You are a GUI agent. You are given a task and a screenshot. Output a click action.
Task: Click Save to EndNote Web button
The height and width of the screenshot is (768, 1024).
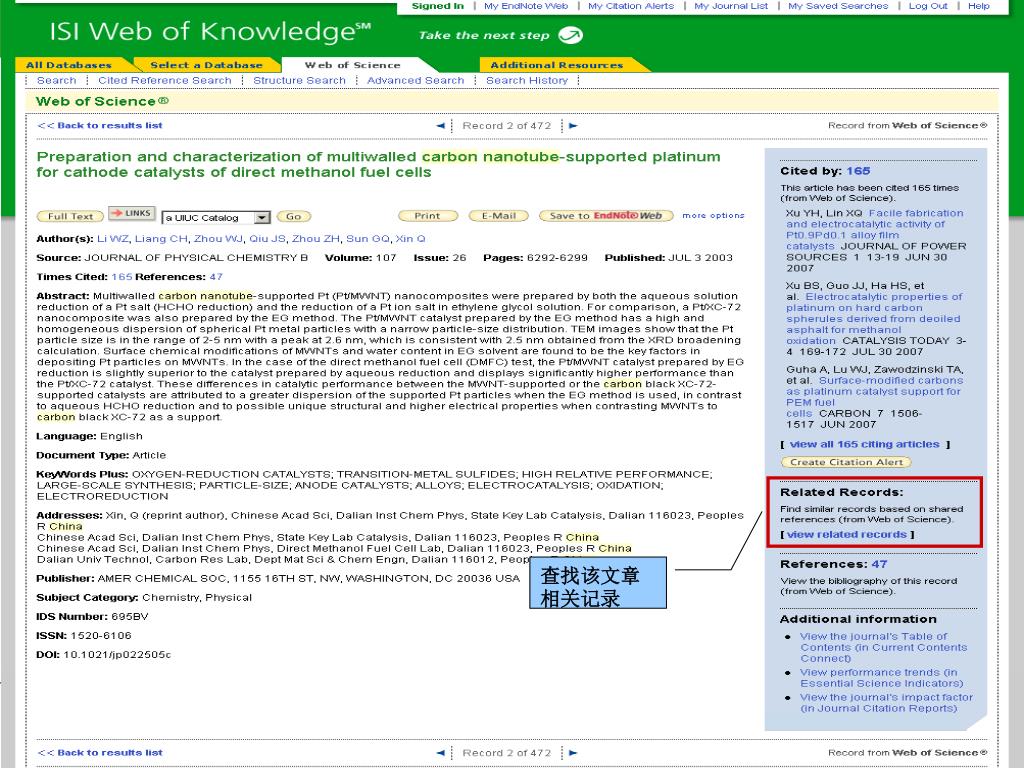[605, 216]
